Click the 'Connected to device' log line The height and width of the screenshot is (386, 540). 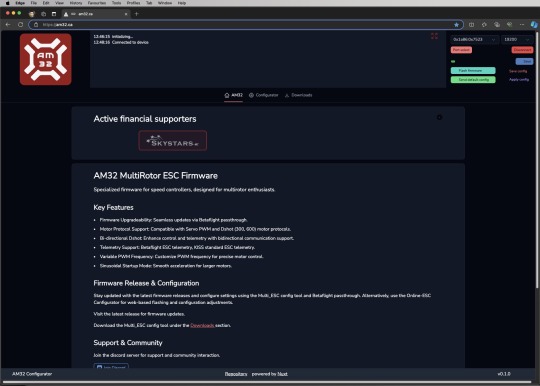[130, 42]
